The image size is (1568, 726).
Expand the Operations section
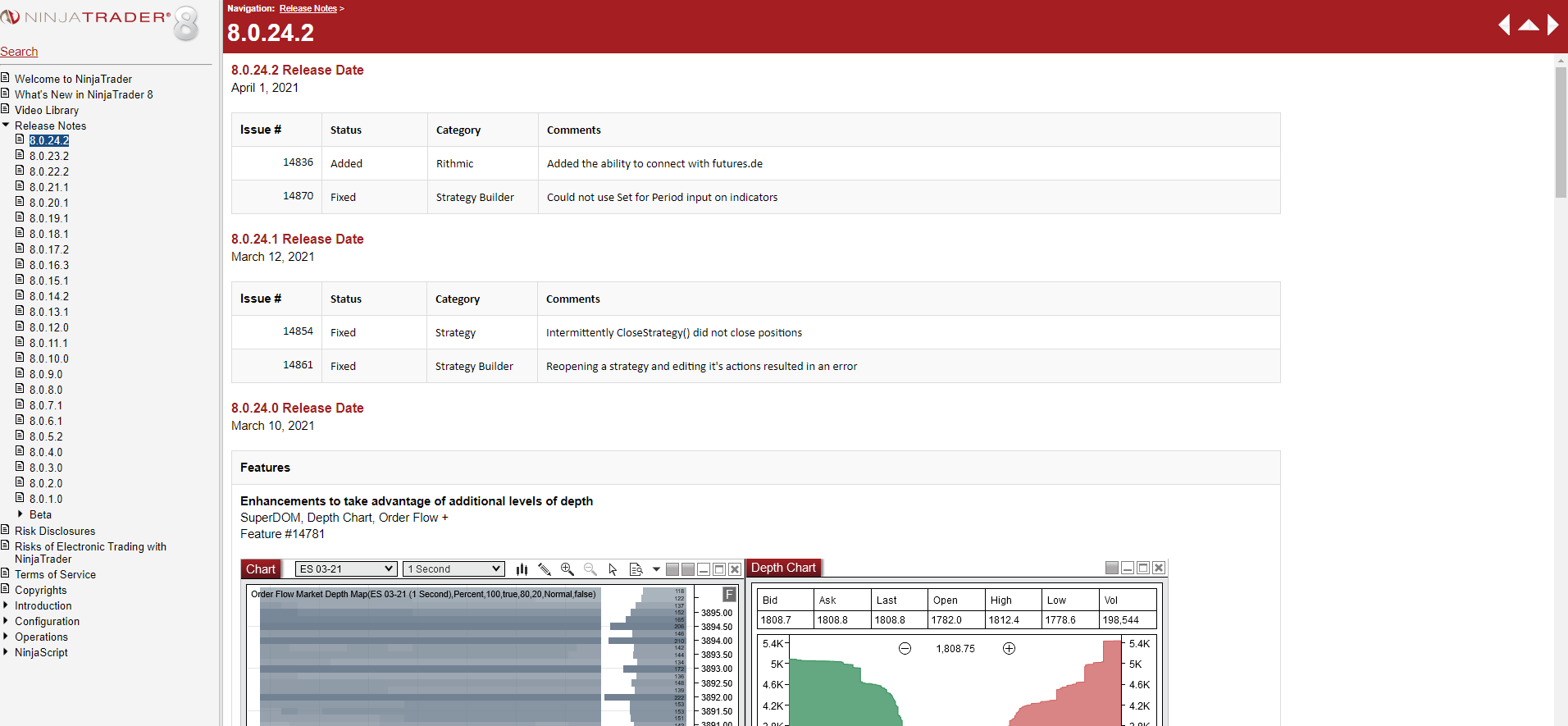[x=6, y=636]
